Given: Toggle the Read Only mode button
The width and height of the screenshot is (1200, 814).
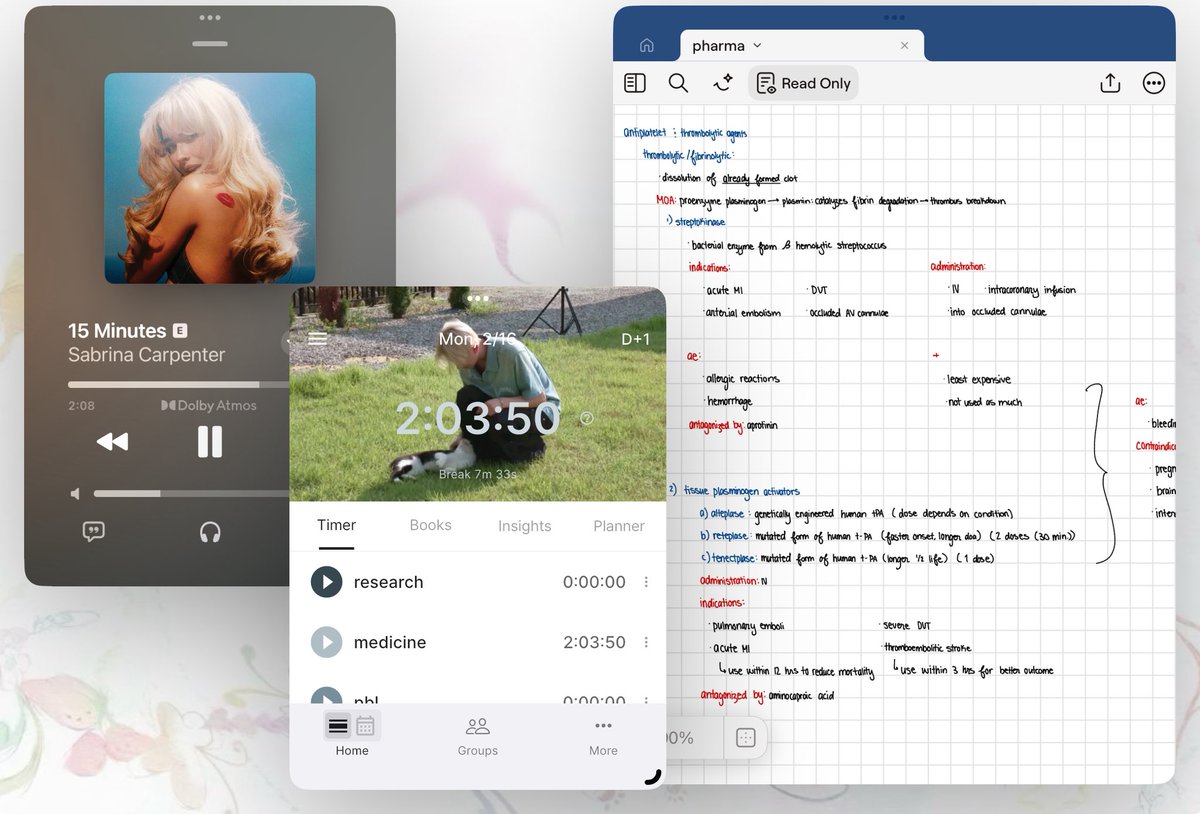Looking at the screenshot, I should 803,84.
